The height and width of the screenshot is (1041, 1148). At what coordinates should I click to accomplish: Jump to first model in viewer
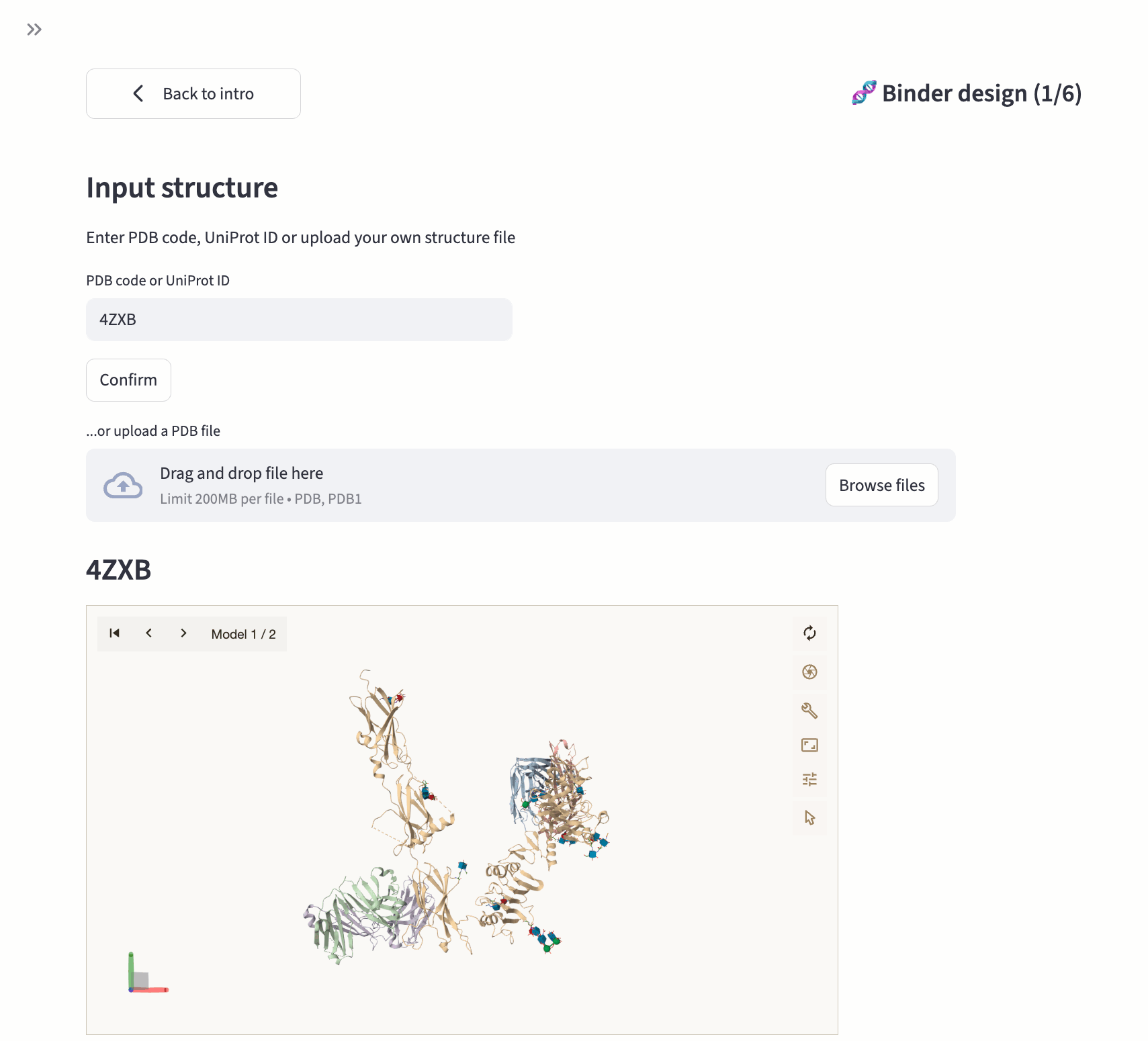115,633
